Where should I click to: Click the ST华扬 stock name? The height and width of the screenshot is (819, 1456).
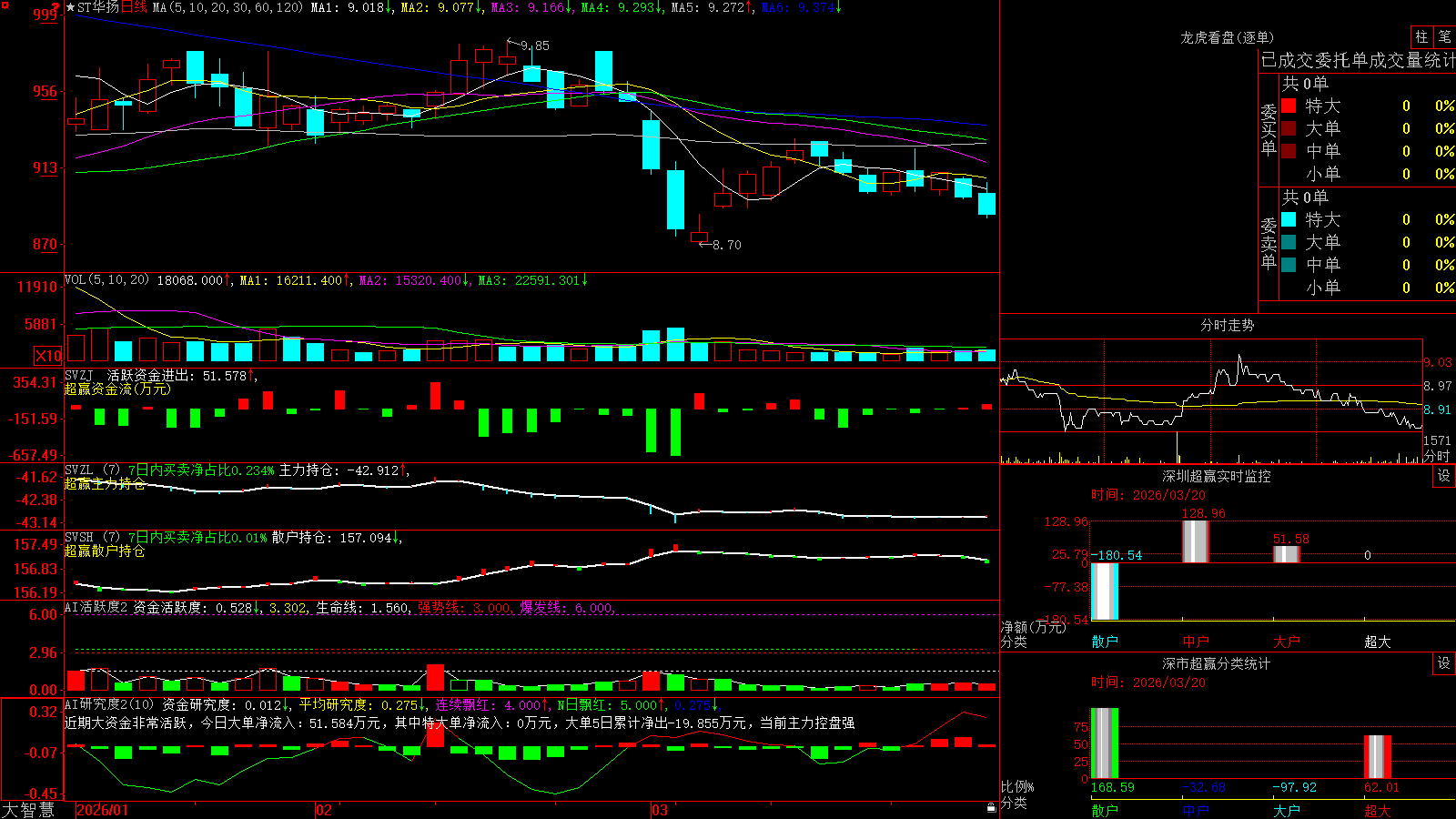pyautogui.click(x=98, y=7)
